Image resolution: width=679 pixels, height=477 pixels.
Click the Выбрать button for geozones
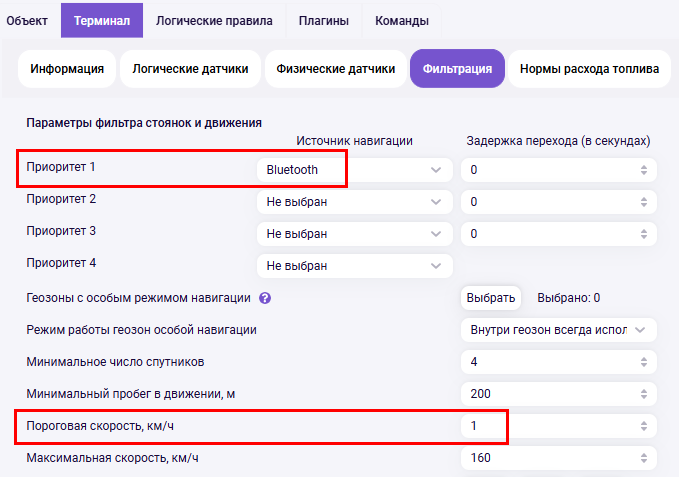491,298
